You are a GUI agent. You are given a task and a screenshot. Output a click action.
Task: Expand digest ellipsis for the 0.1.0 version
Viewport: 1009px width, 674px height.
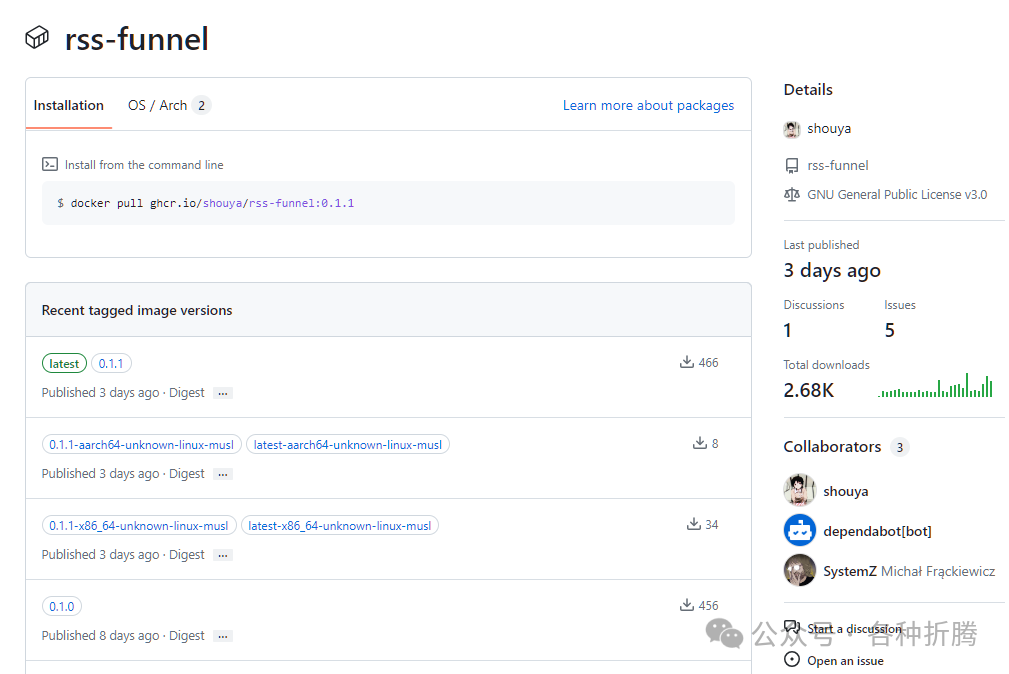(x=223, y=637)
